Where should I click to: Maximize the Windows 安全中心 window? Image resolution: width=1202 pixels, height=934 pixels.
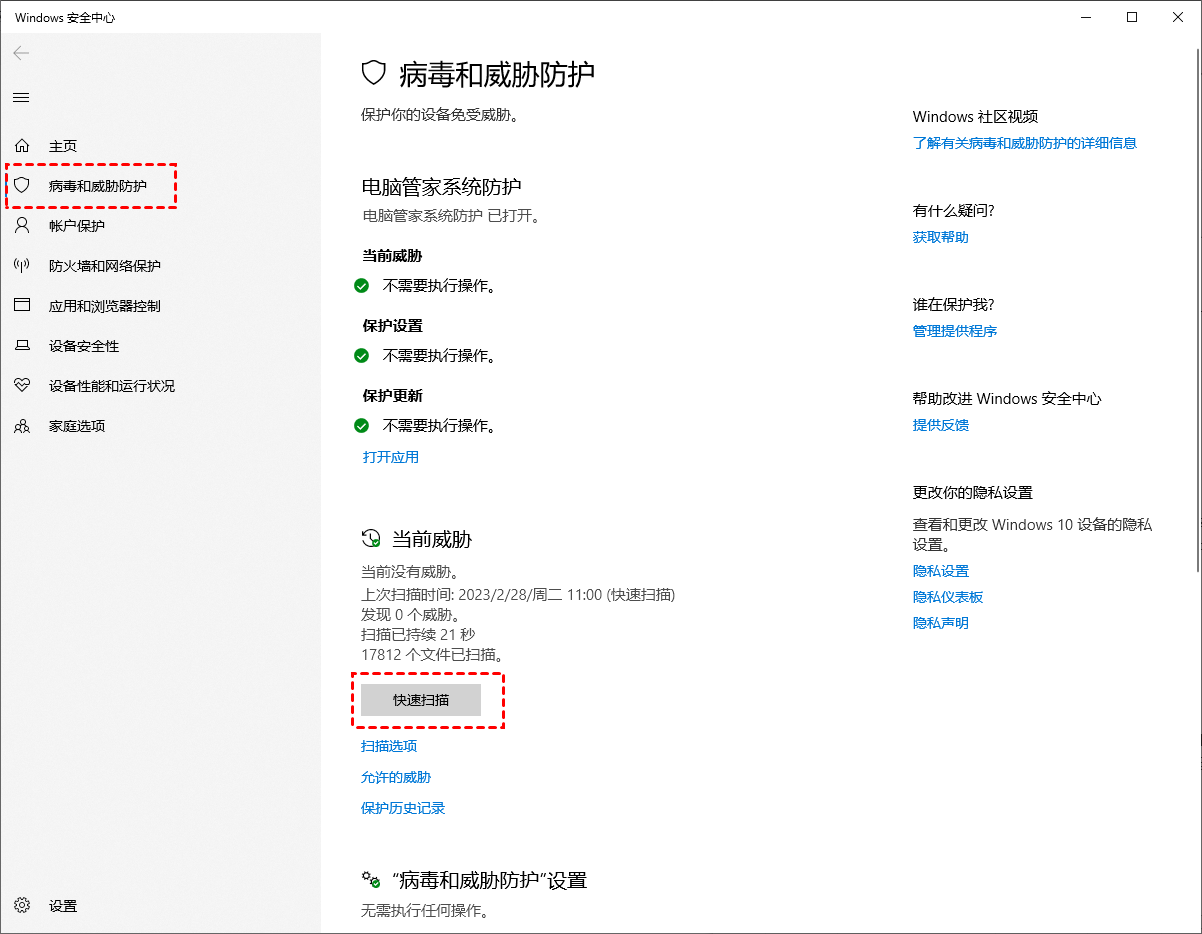[x=1132, y=17]
